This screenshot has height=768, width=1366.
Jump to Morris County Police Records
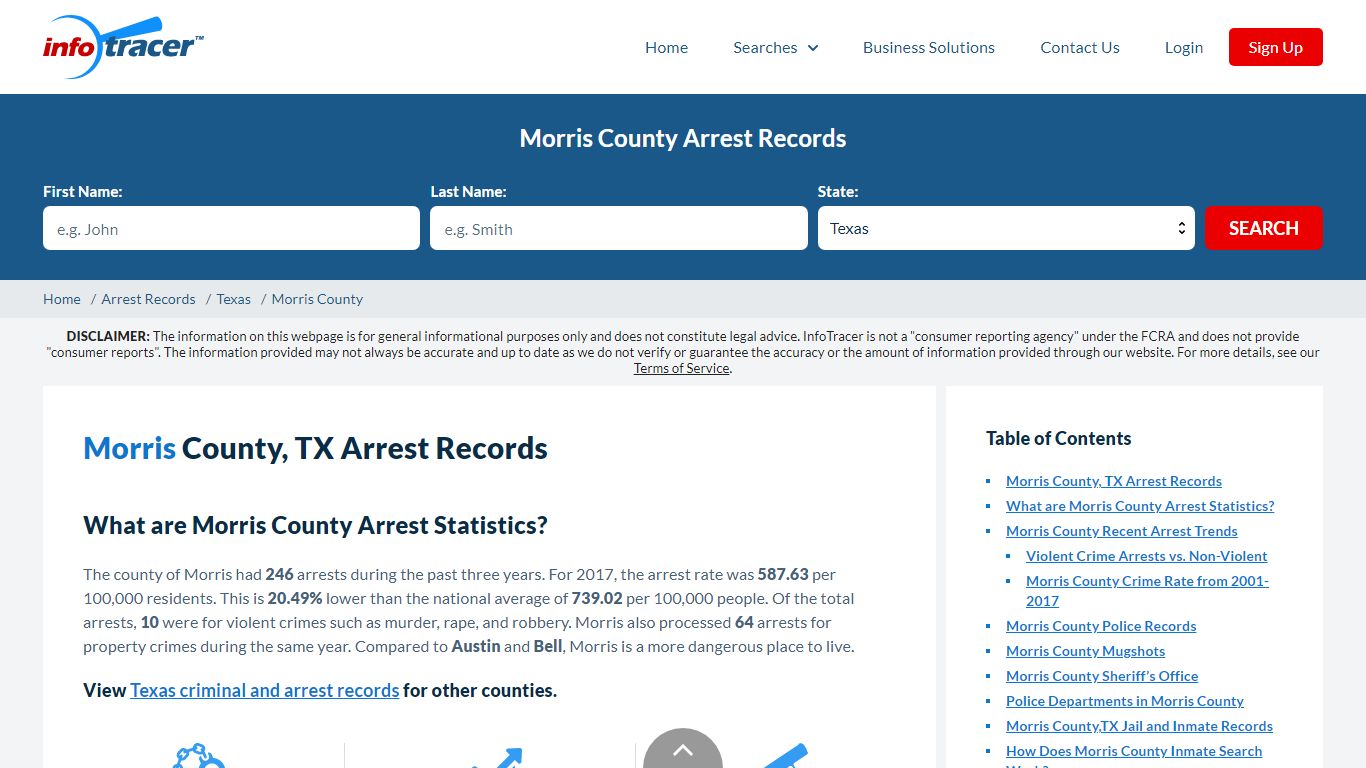point(1101,626)
